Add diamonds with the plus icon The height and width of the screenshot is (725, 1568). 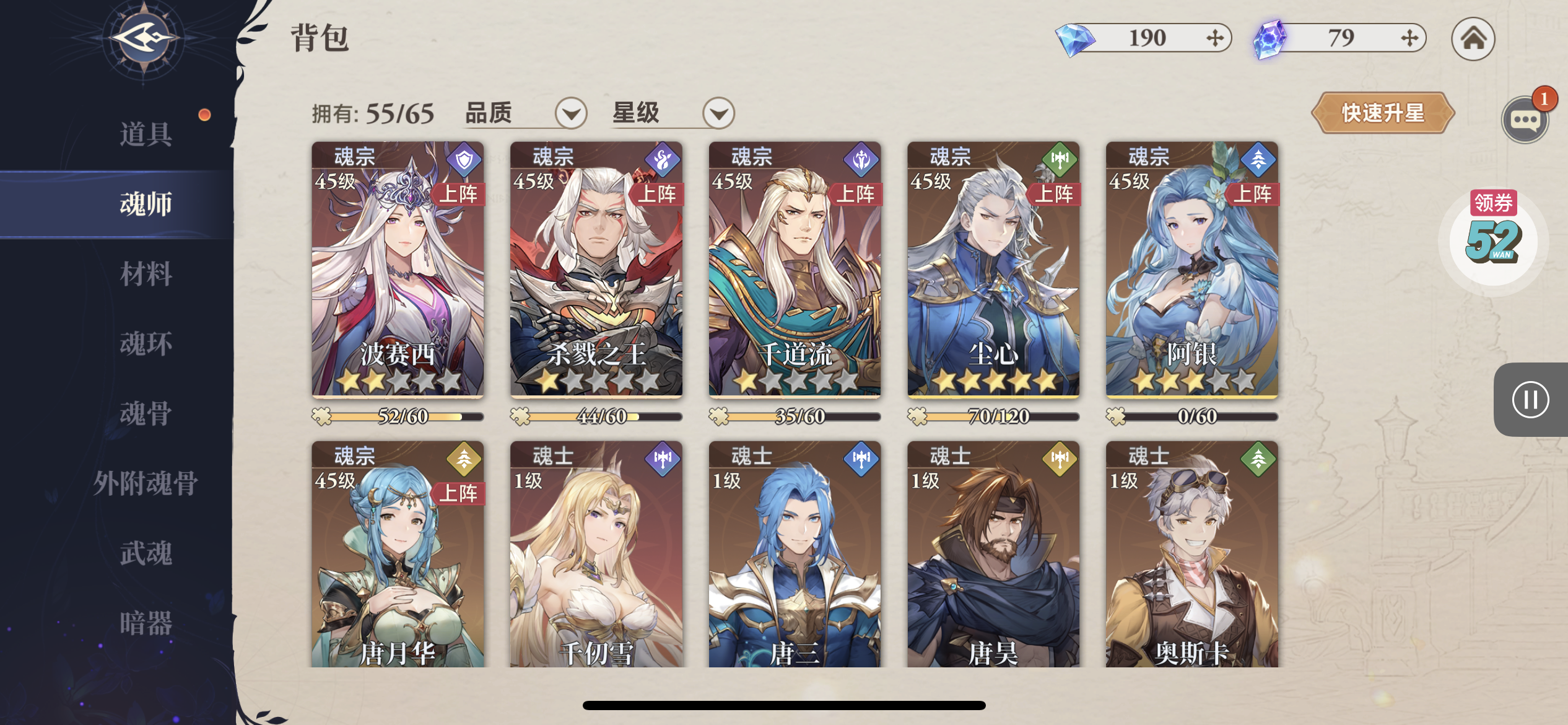coord(1215,38)
